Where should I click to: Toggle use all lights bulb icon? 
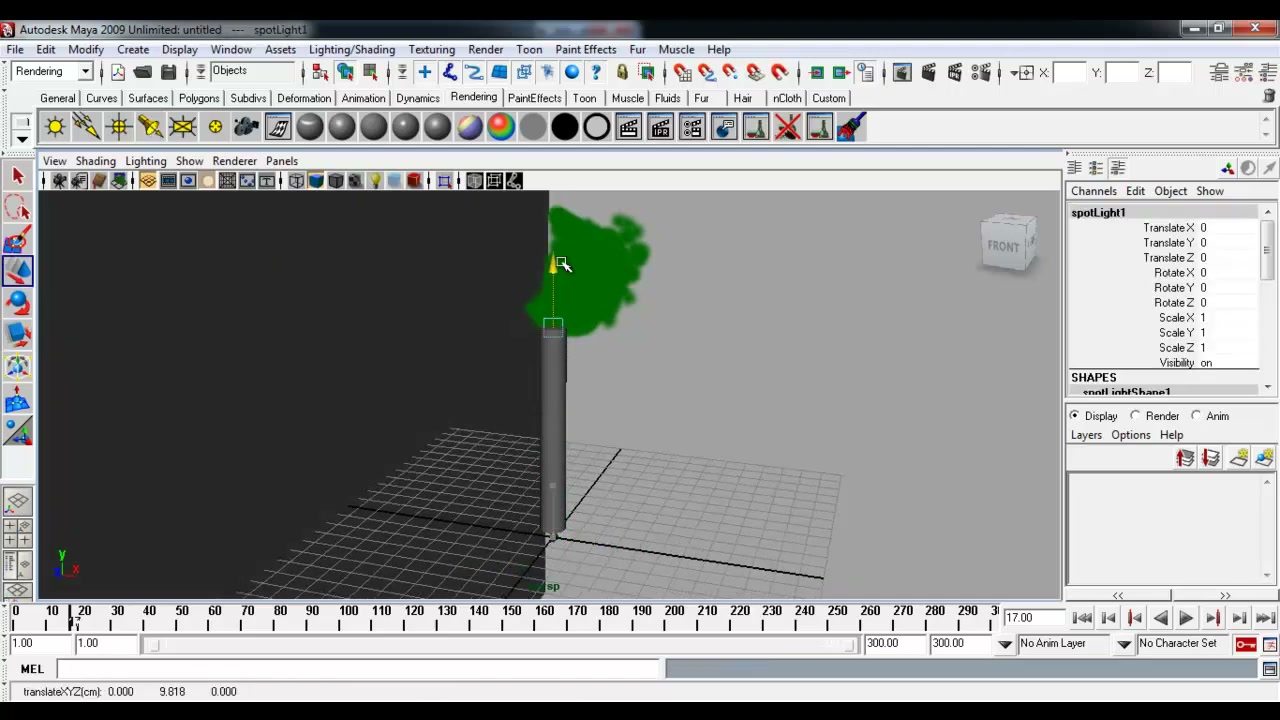tap(375, 181)
